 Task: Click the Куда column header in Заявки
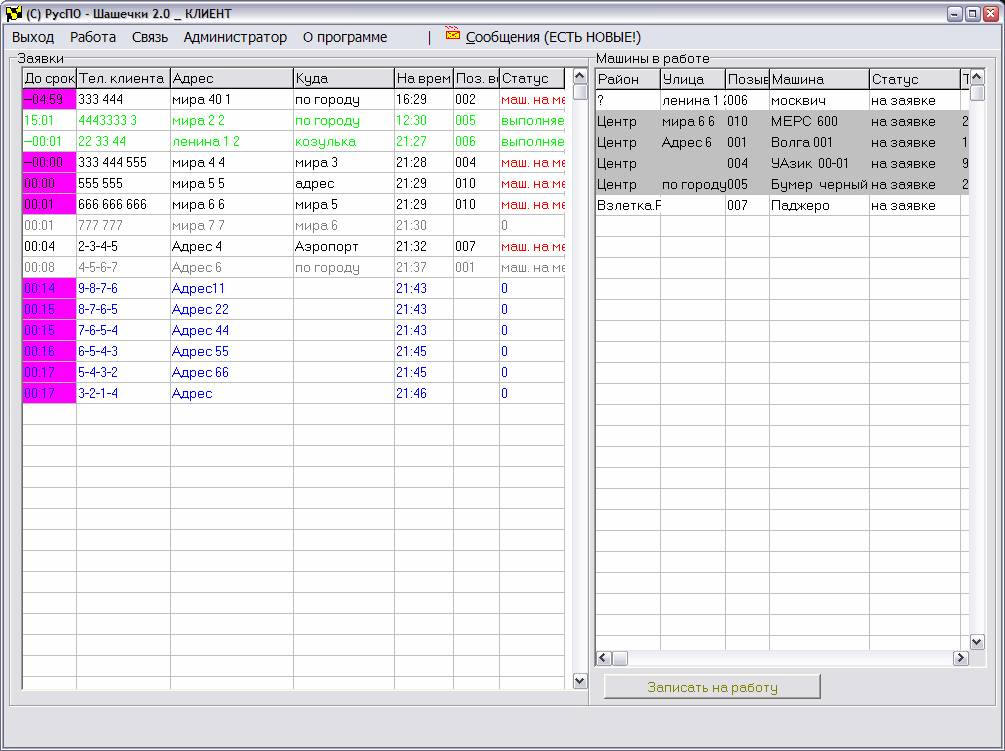(x=343, y=79)
